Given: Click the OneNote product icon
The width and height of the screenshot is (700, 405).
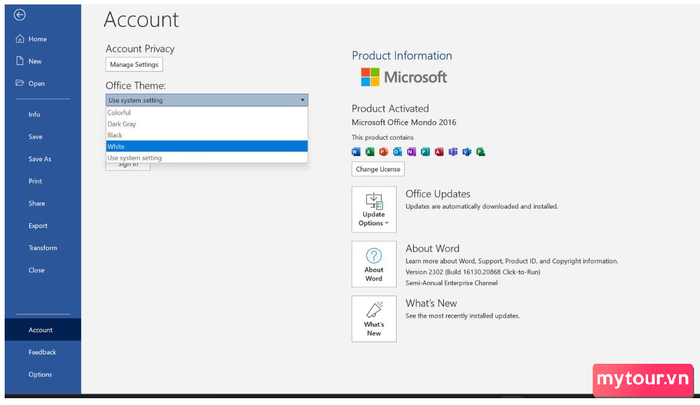Looking at the screenshot, I should (411, 152).
